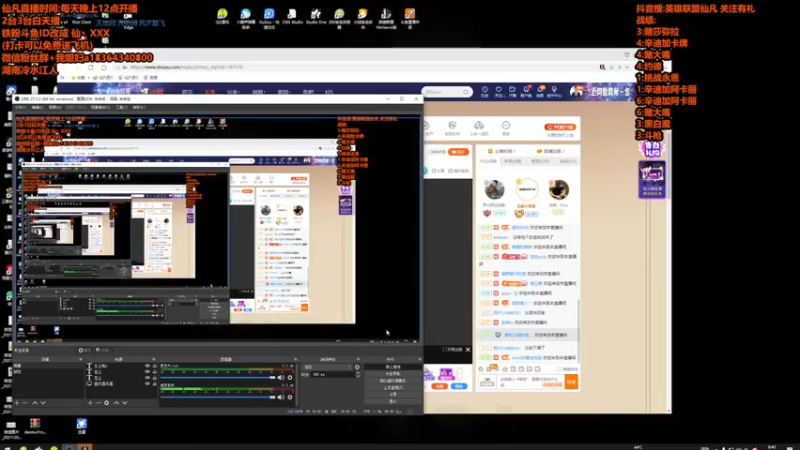
Task: Move the selected source down in OBS
Action: (124, 403)
